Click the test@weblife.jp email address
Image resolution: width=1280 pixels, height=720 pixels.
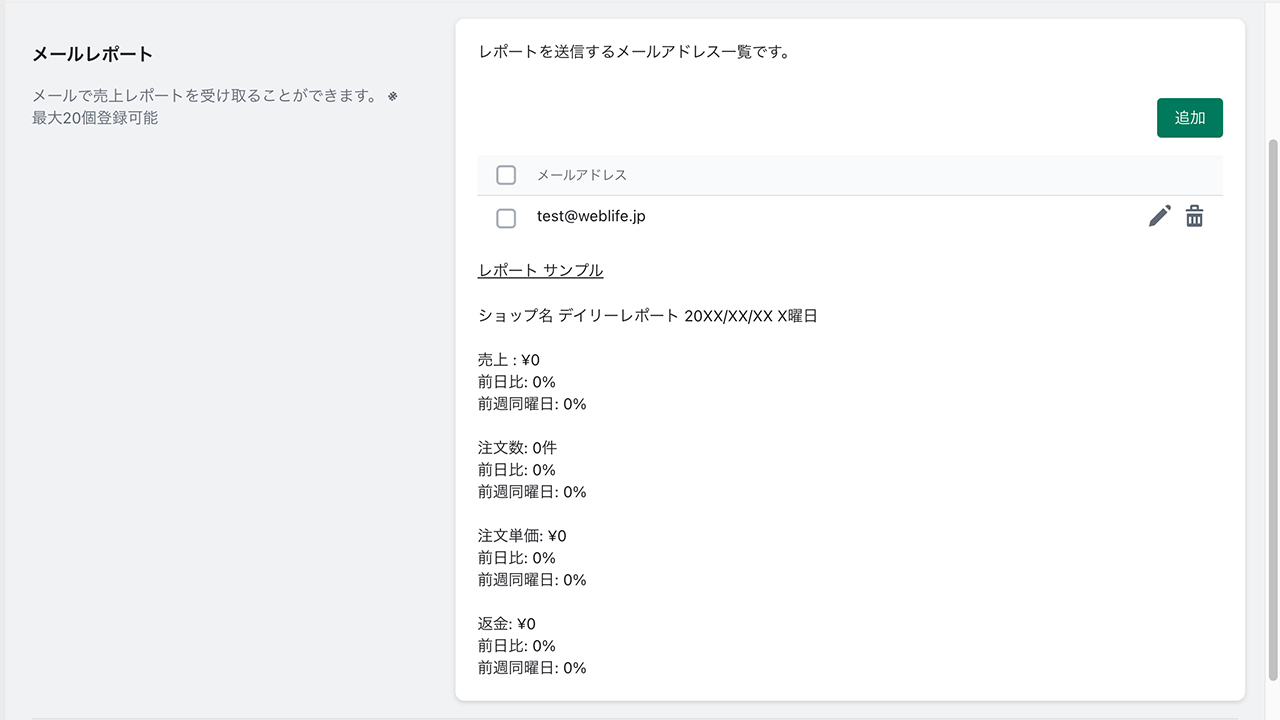click(591, 216)
